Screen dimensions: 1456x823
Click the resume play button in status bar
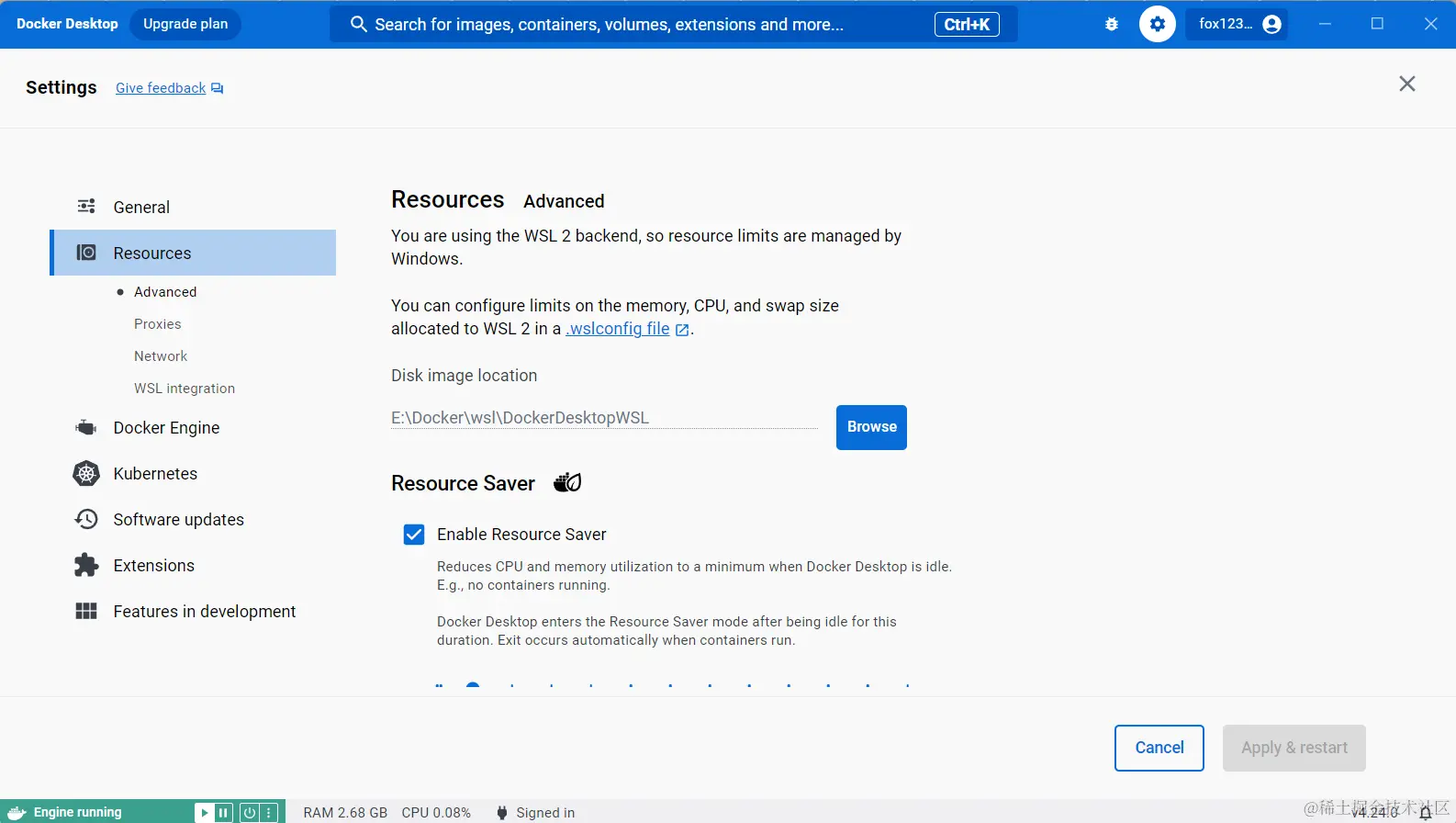tap(205, 813)
